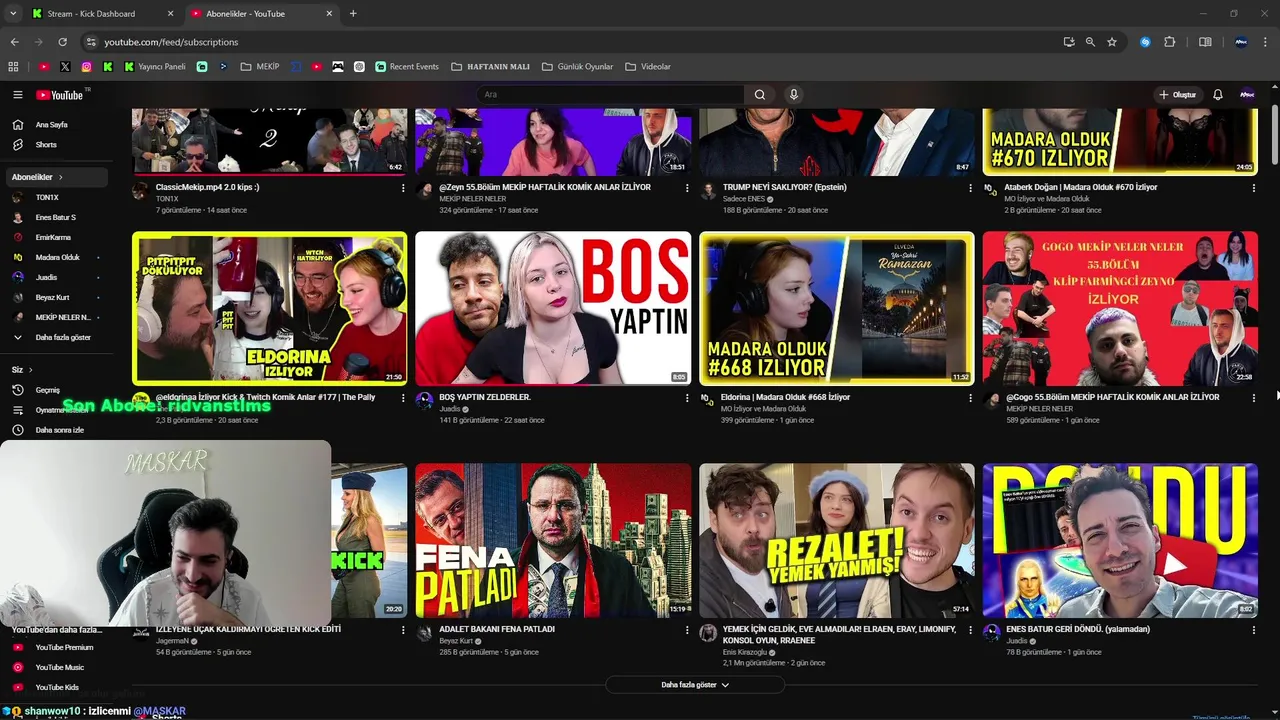
Task: Open the X bookmark
Action: 65,67
